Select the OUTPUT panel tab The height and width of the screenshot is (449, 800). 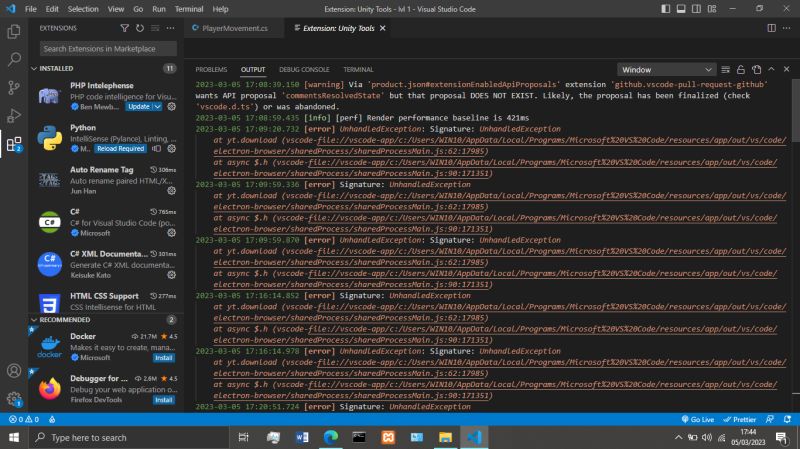pos(253,69)
